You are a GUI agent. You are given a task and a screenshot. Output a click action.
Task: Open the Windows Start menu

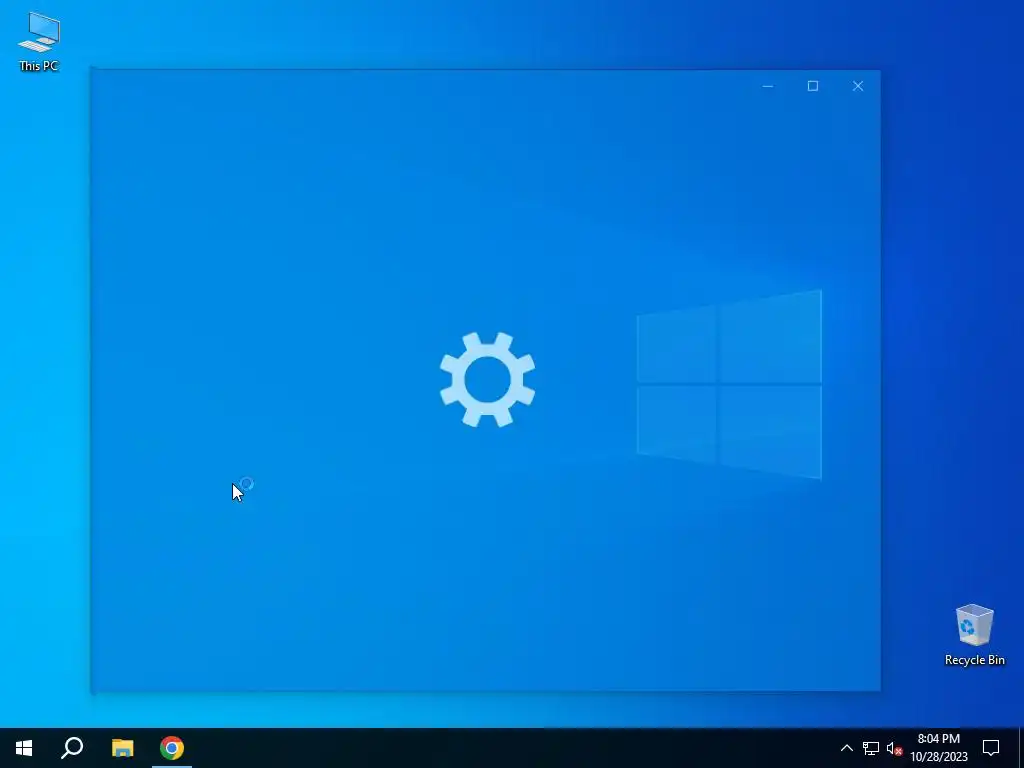[24, 748]
